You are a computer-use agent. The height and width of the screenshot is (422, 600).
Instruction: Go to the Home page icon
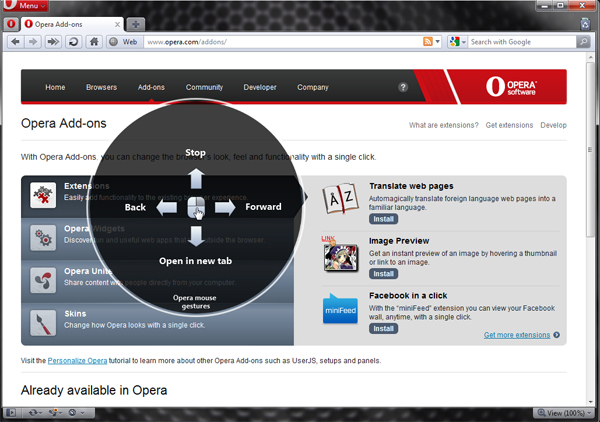coord(94,42)
